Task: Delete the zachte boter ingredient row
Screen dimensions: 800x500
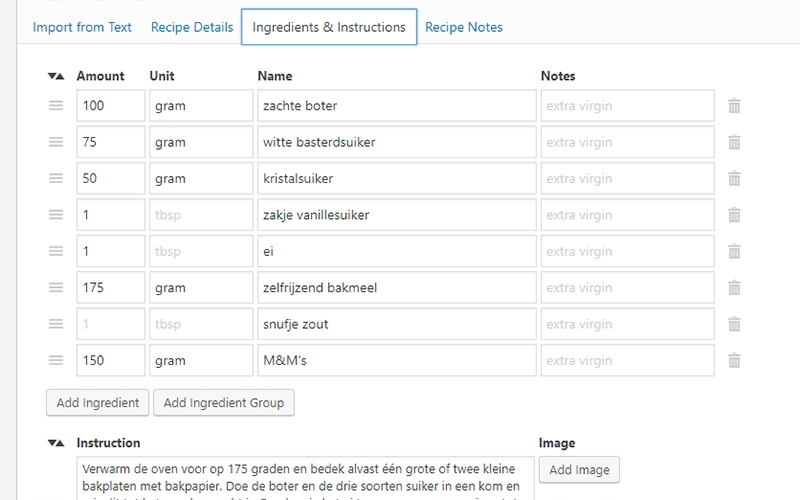Action: pyautogui.click(x=734, y=106)
